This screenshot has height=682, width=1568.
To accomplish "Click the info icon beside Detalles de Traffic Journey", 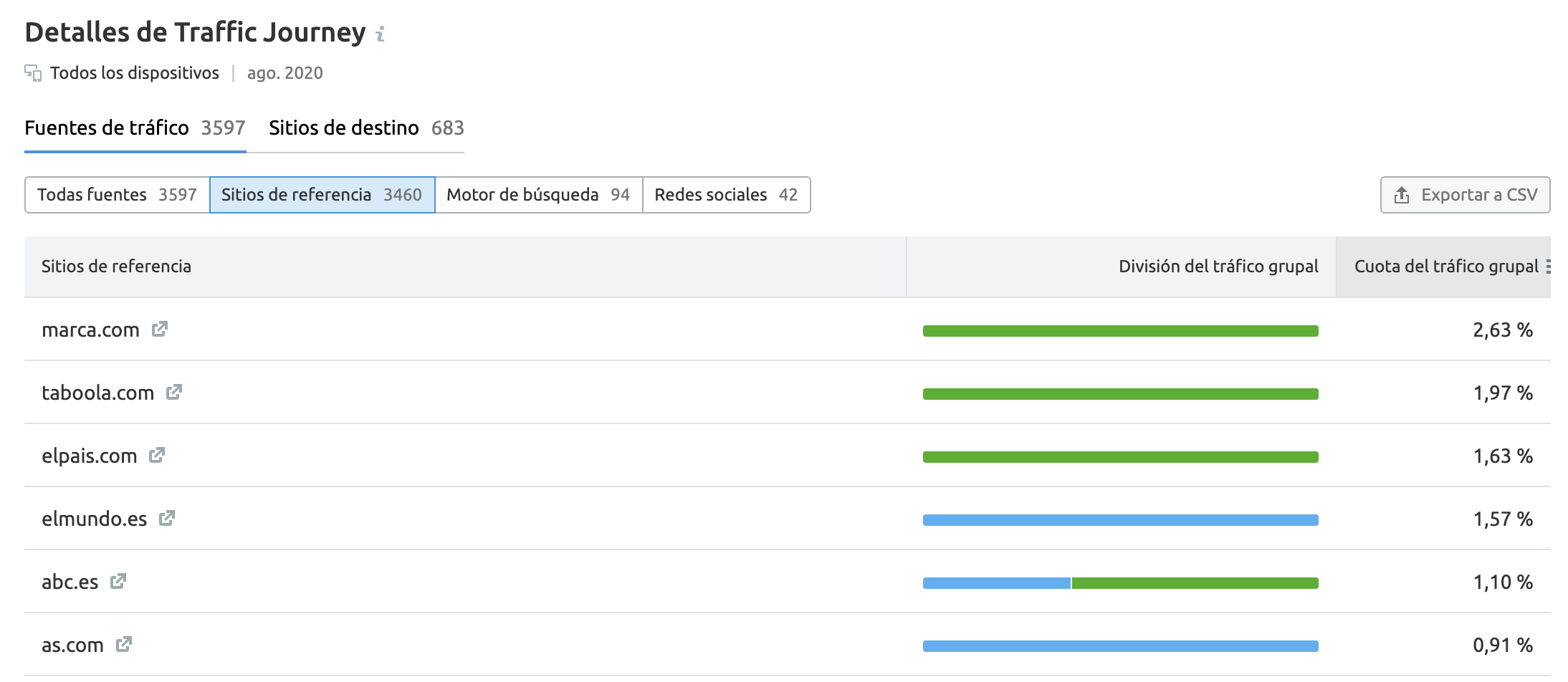I will point(381,34).
